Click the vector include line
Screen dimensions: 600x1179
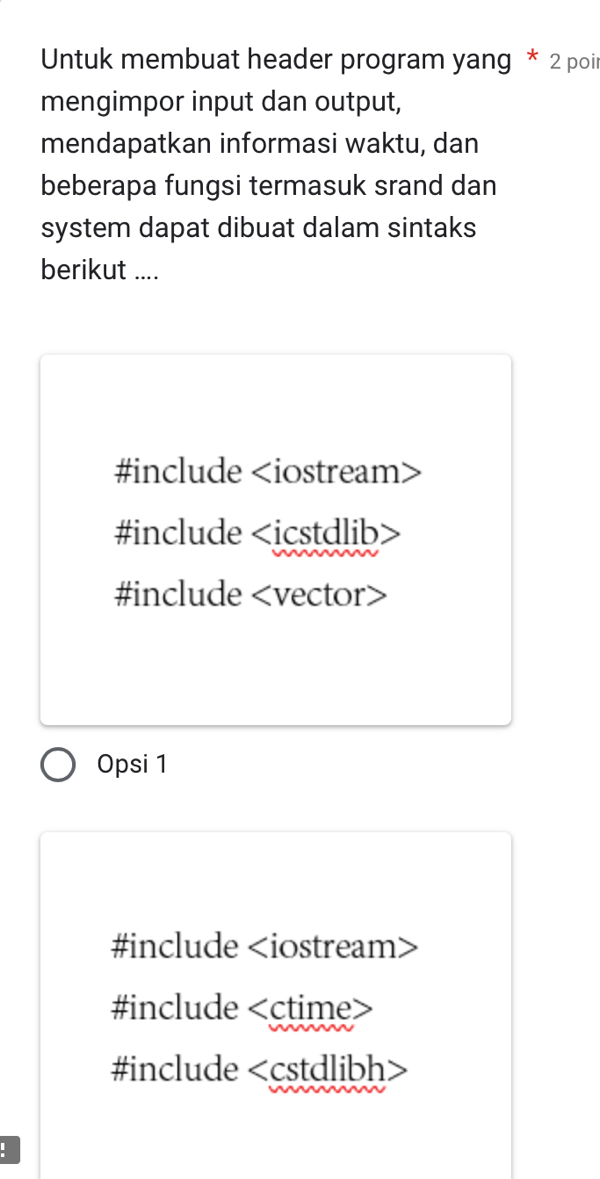(251, 596)
